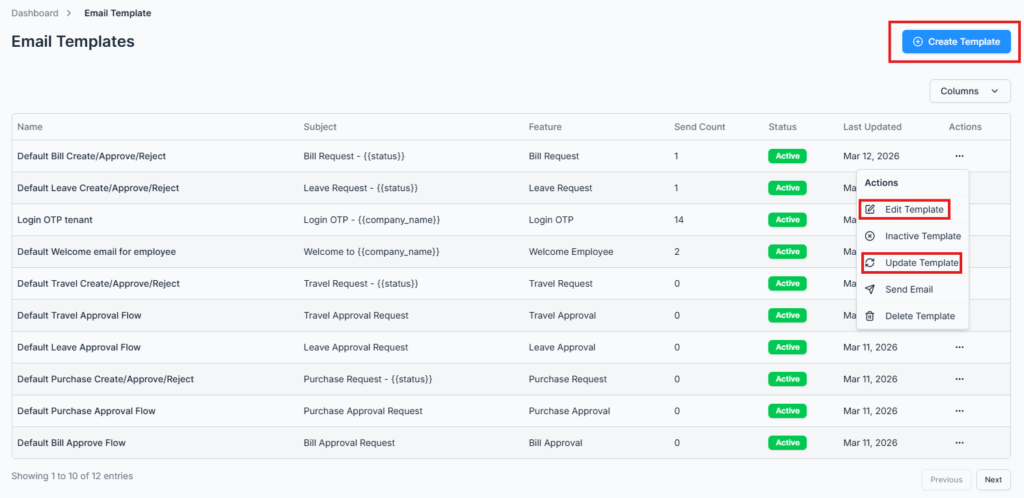Click Active status badge for Login OTP tenant
Screen dimensions: 1024x498
pyautogui.click(x=787, y=220)
